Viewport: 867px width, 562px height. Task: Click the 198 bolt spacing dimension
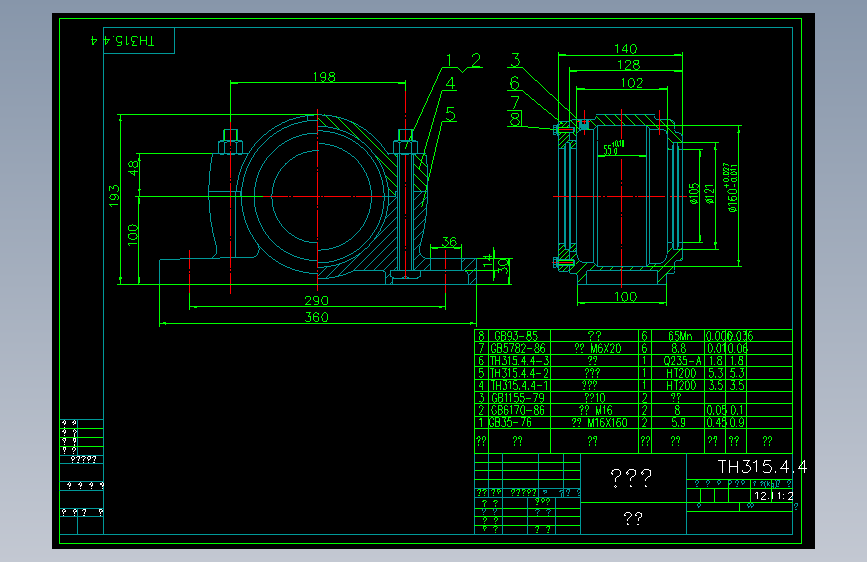click(324, 76)
